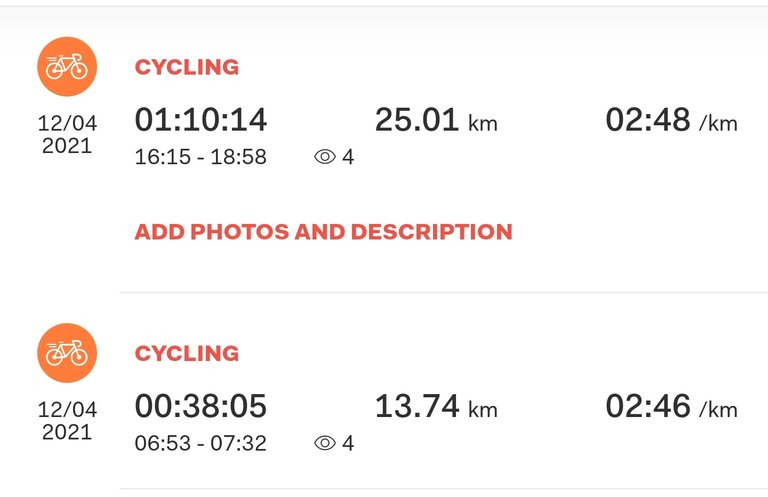Select the 25.01 km distance
Image resolution: width=768 pixels, height=497 pixels.
(436, 120)
